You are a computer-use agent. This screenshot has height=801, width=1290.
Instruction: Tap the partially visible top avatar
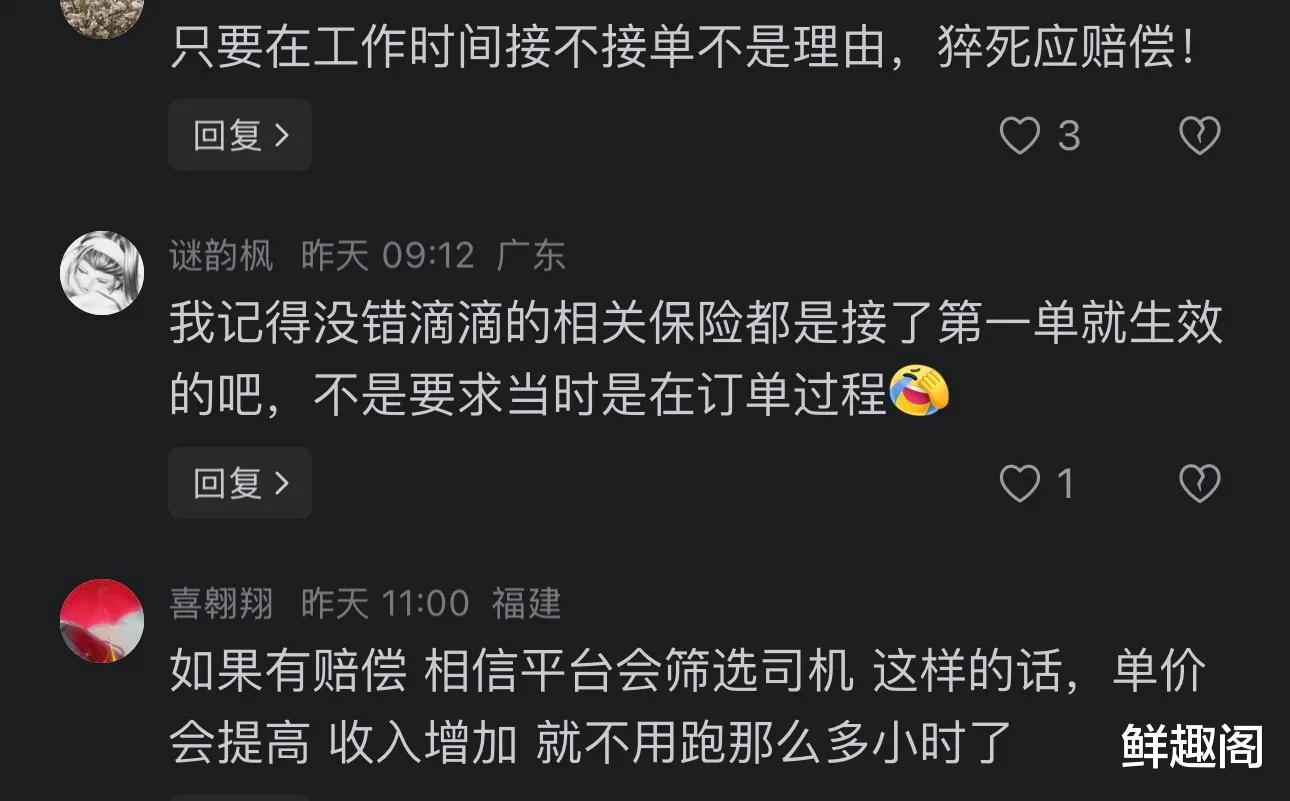pos(102,15)
